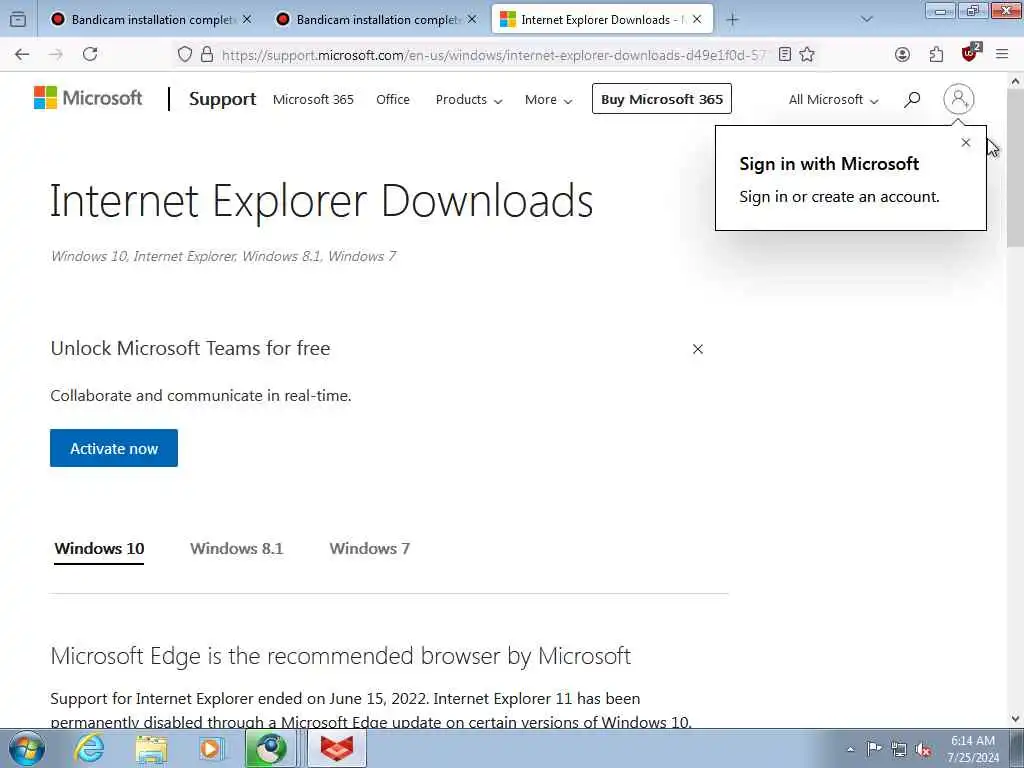Click the page vertical scrollbar thumb
The image size is (1024, 768).
click(1015, 168)
